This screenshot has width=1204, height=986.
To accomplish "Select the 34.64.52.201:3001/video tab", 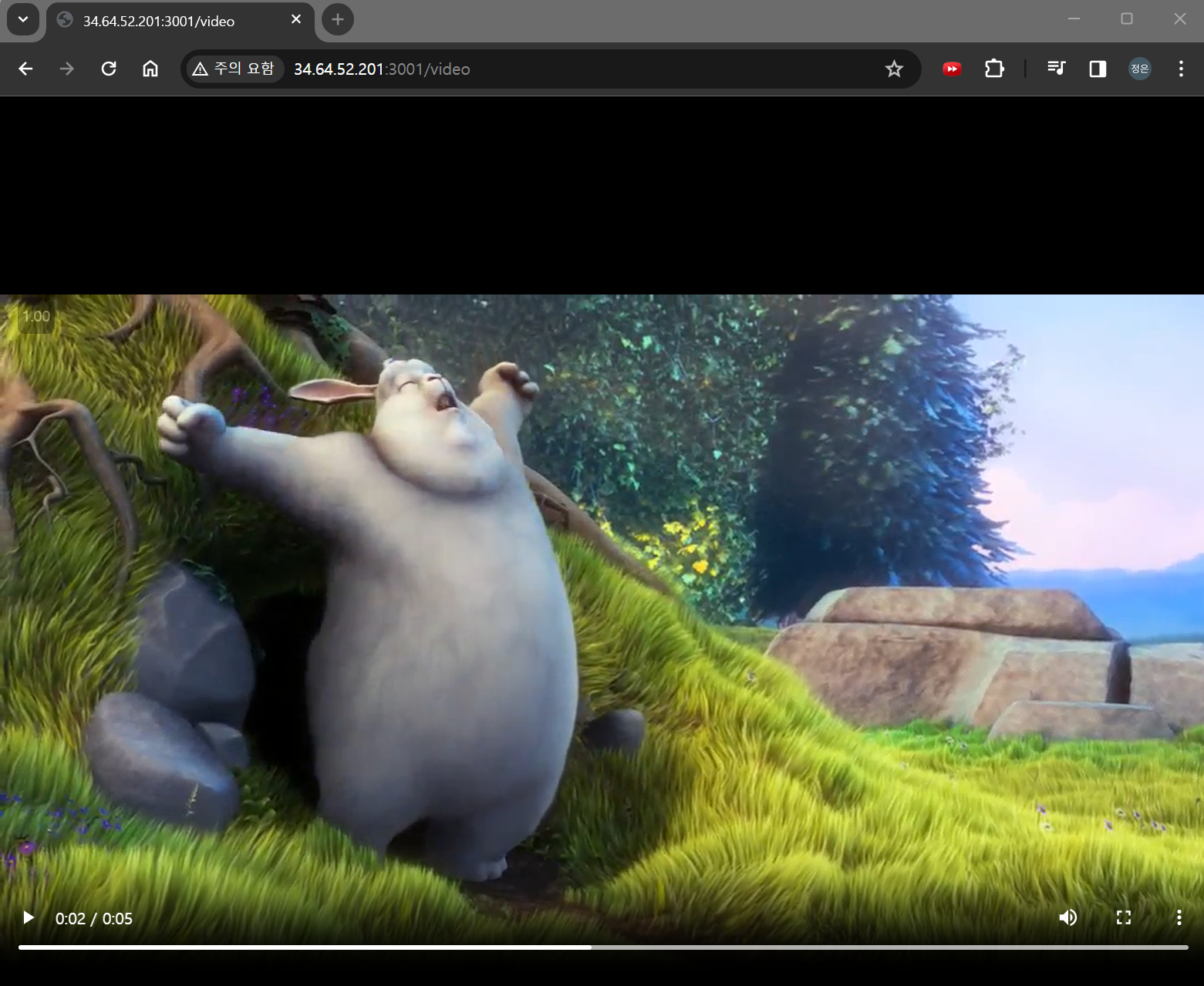I will point(180,21).
